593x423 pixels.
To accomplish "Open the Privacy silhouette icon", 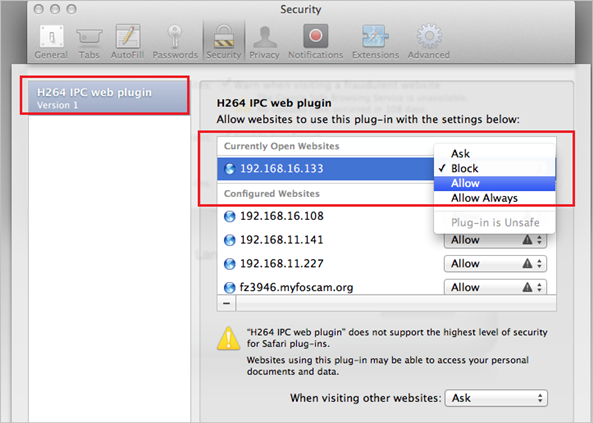I will click(x=264, y=37).
